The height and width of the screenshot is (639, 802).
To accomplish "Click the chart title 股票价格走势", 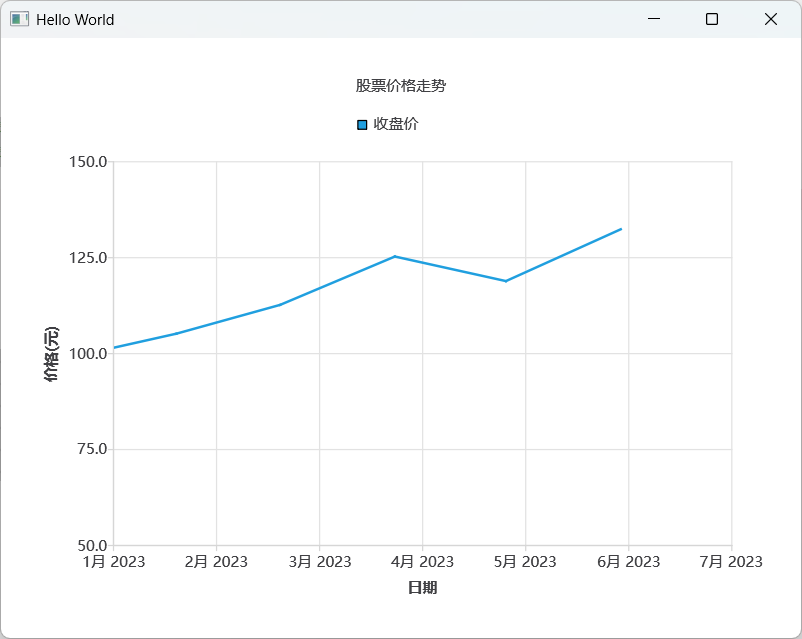I will click(x=400, y=85).
